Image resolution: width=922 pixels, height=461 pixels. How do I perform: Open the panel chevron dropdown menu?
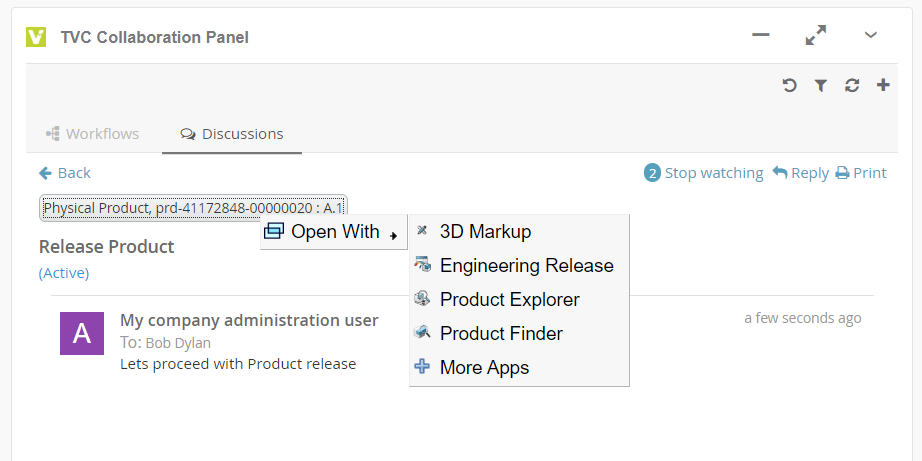(x=871, y=36)
